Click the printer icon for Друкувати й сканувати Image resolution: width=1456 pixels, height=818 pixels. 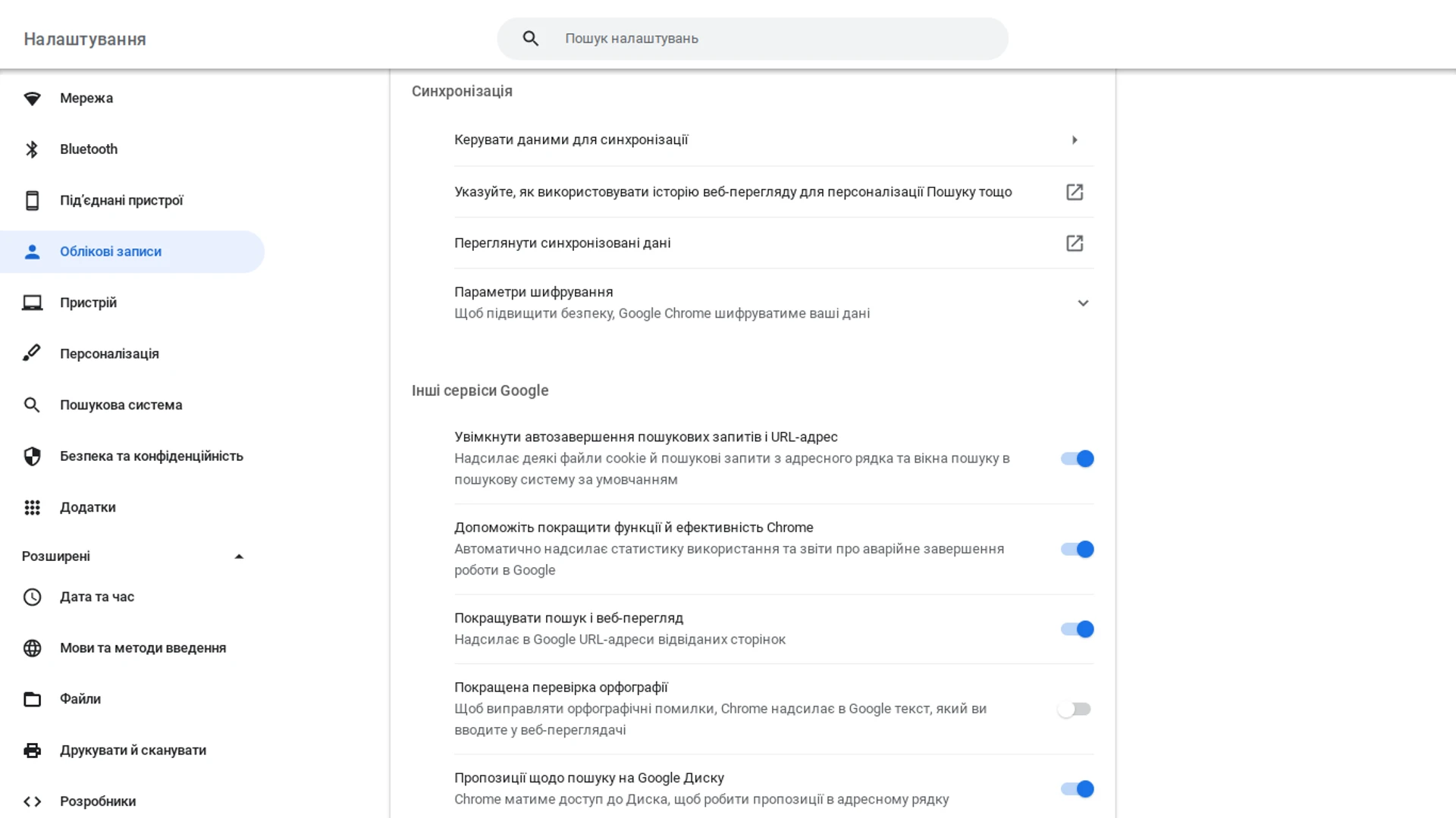[x=32, y=751]
